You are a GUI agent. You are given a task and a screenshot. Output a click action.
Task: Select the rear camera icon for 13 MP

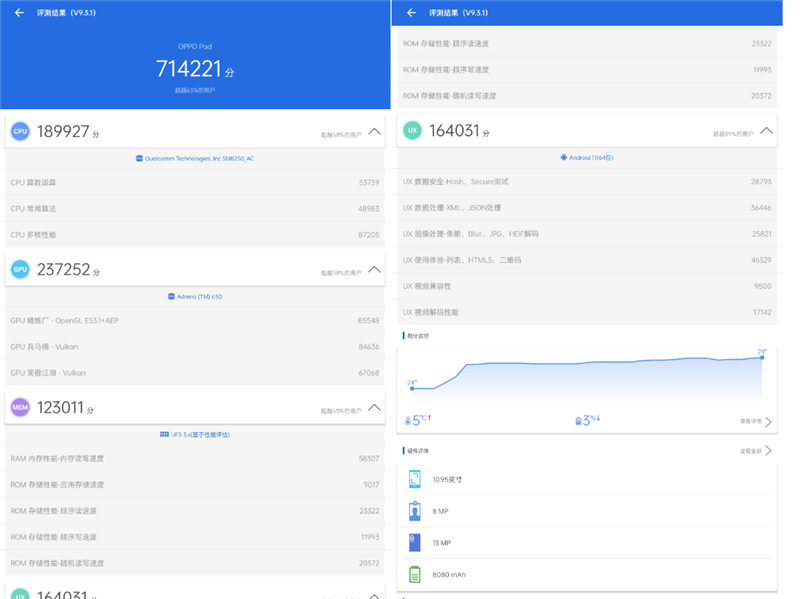[x=415, y=542]
